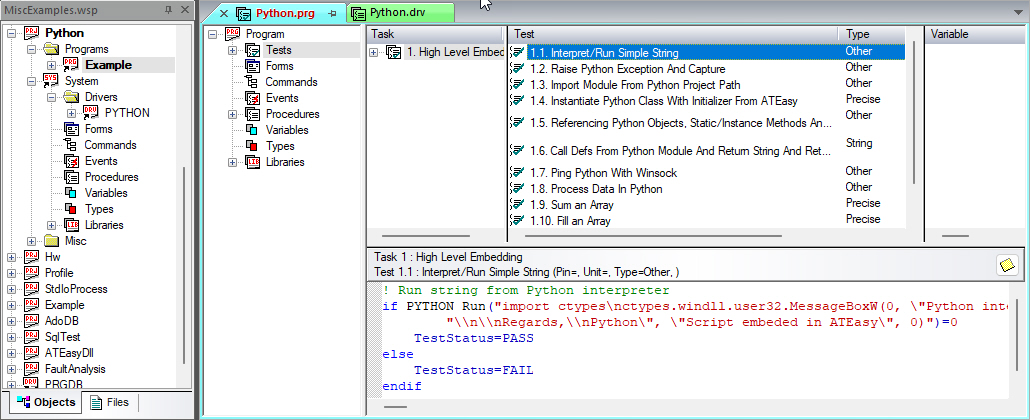Select the StdIoProcess project
Screen dimensions: 1030x420
tap(76, 289)
